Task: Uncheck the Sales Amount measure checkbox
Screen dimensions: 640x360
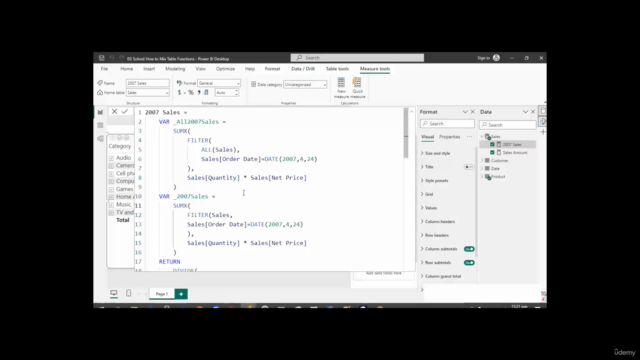Action: coord(492,153)
